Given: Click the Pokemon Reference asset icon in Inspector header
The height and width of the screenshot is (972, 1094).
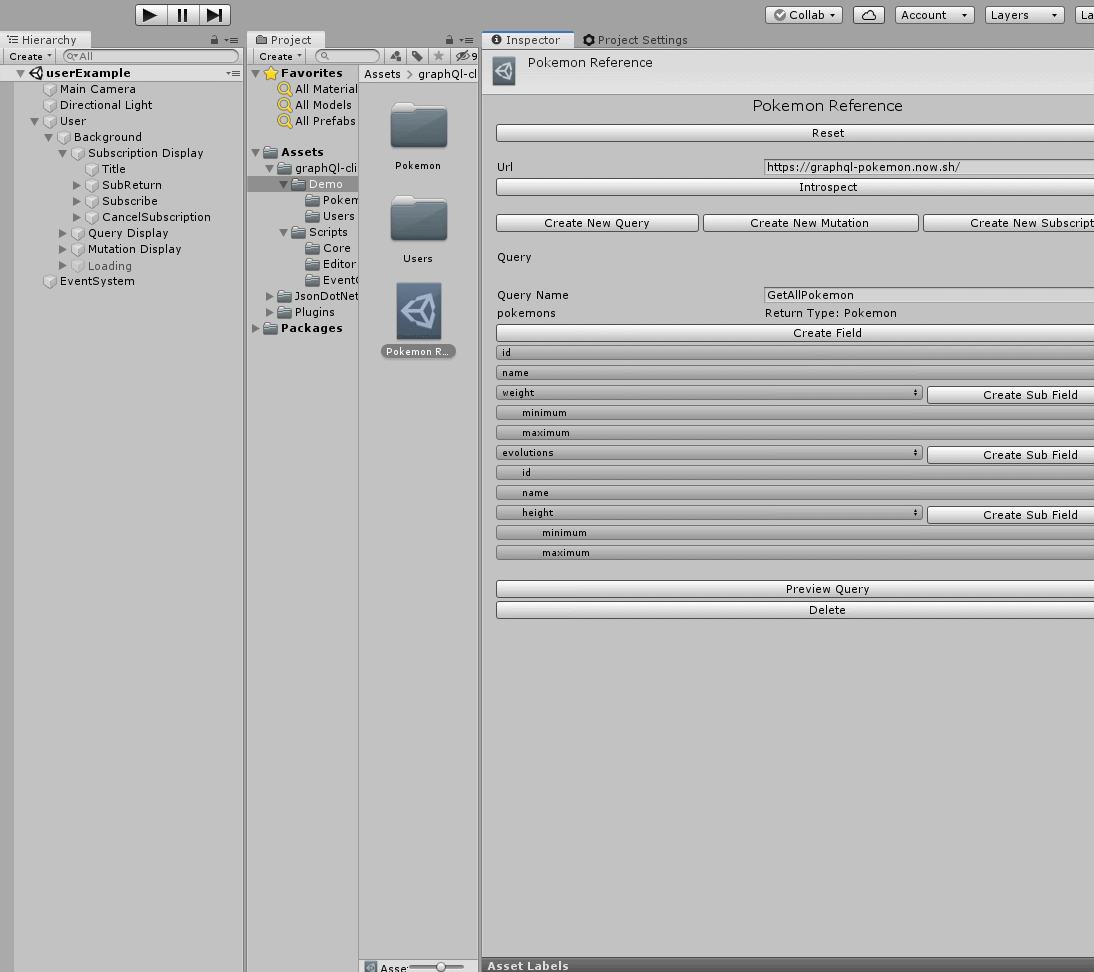Looking at the screenshot, I should [504, 71].
